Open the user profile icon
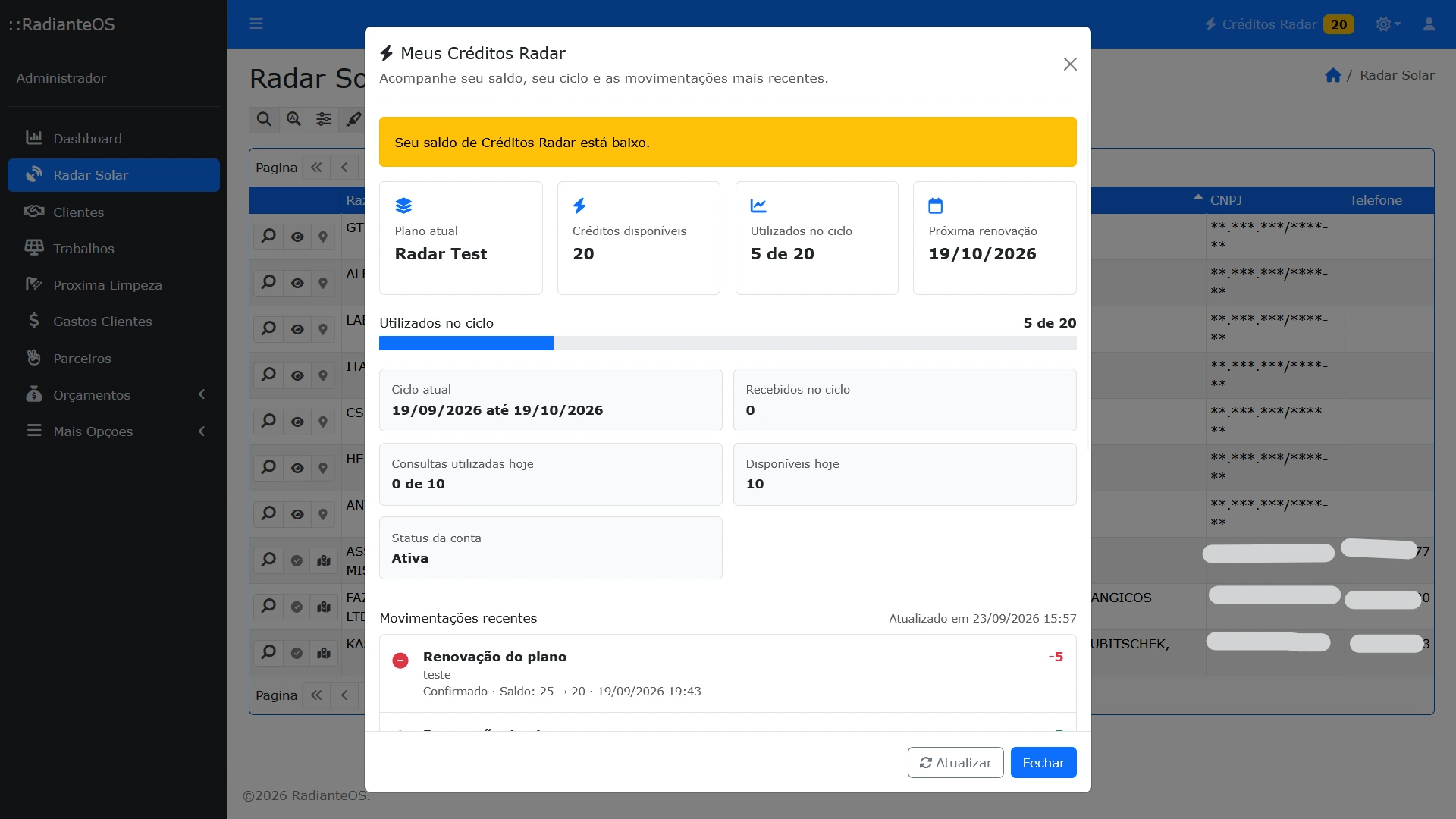The height and width of the screenshot is (819, 1456). click(1429, 24)
